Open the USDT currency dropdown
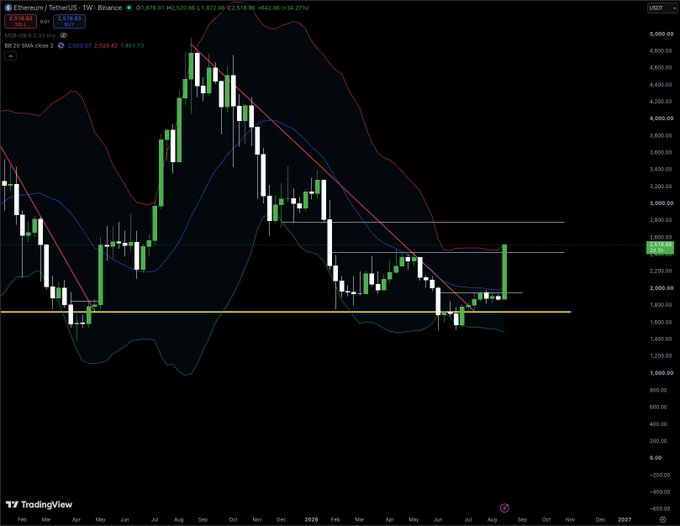 click(x=662, y=8)
